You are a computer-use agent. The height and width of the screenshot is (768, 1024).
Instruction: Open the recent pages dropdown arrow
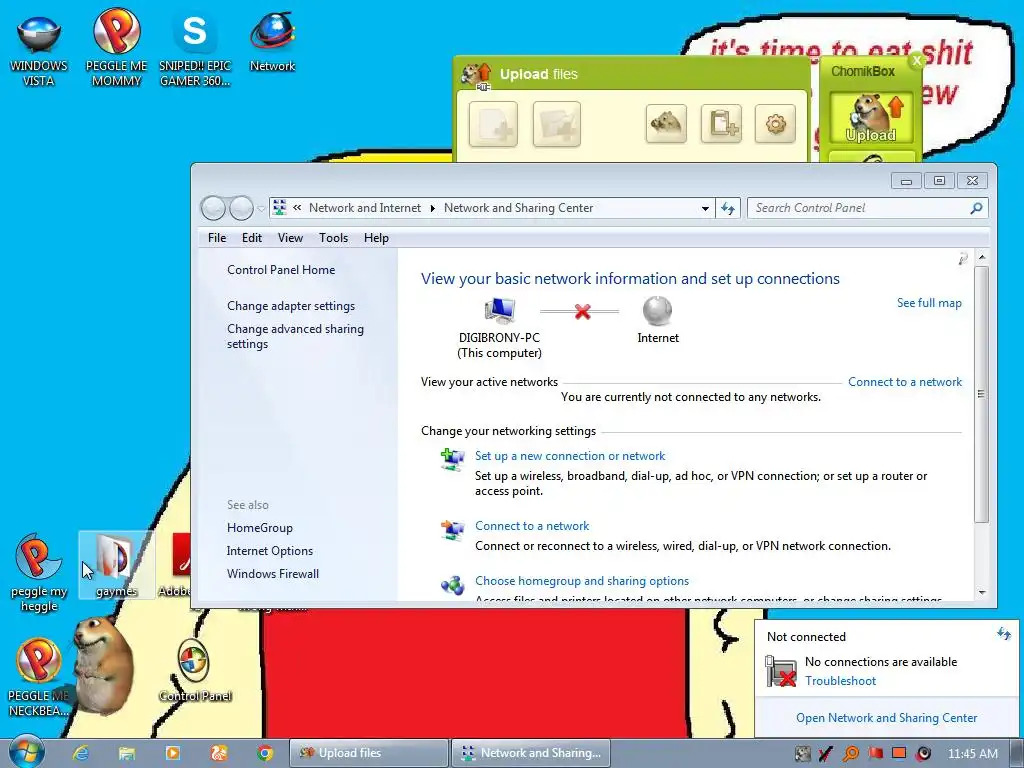click(x=261, y=209)
